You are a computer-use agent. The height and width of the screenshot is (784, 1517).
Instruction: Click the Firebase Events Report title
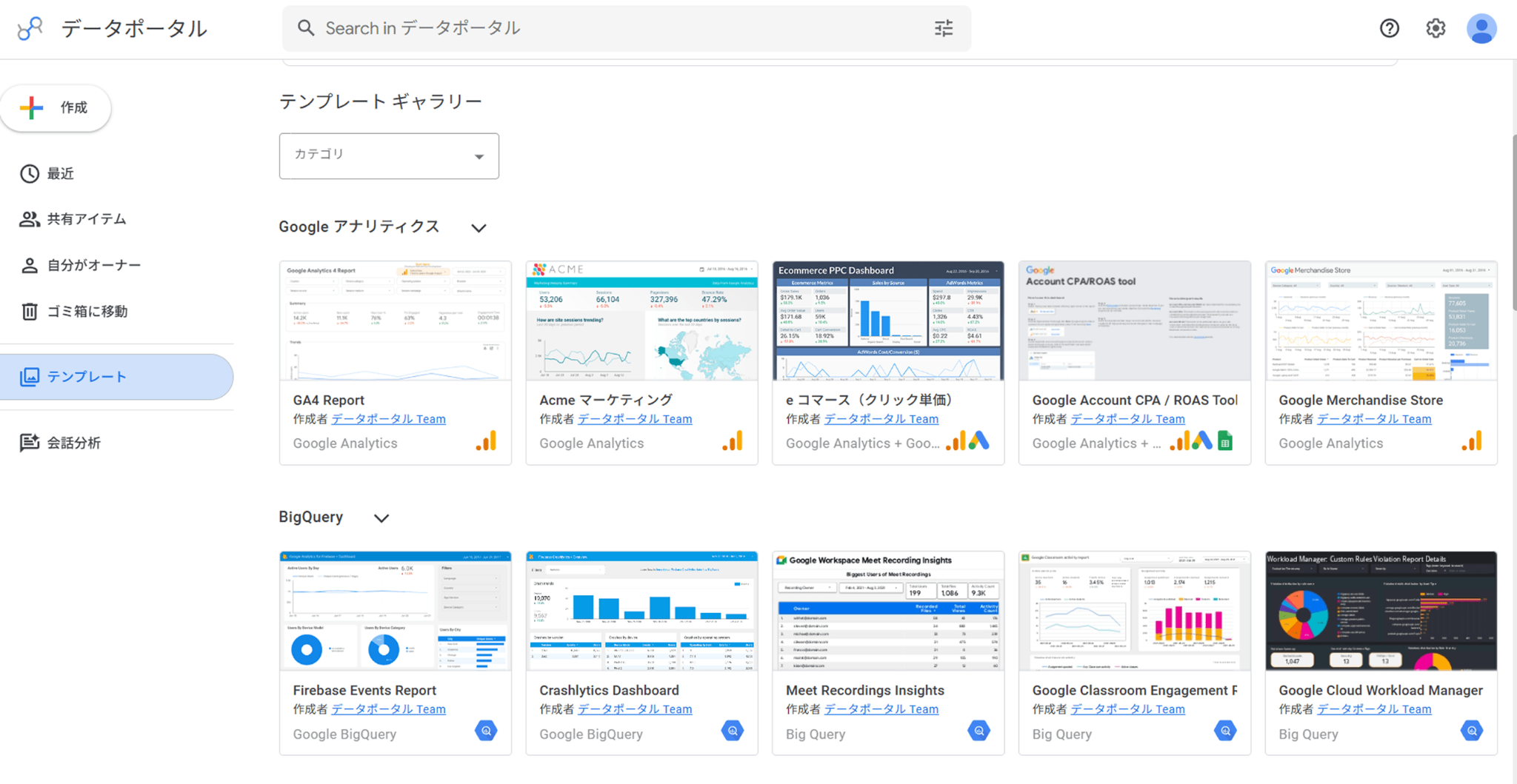[x=364, y=691]
